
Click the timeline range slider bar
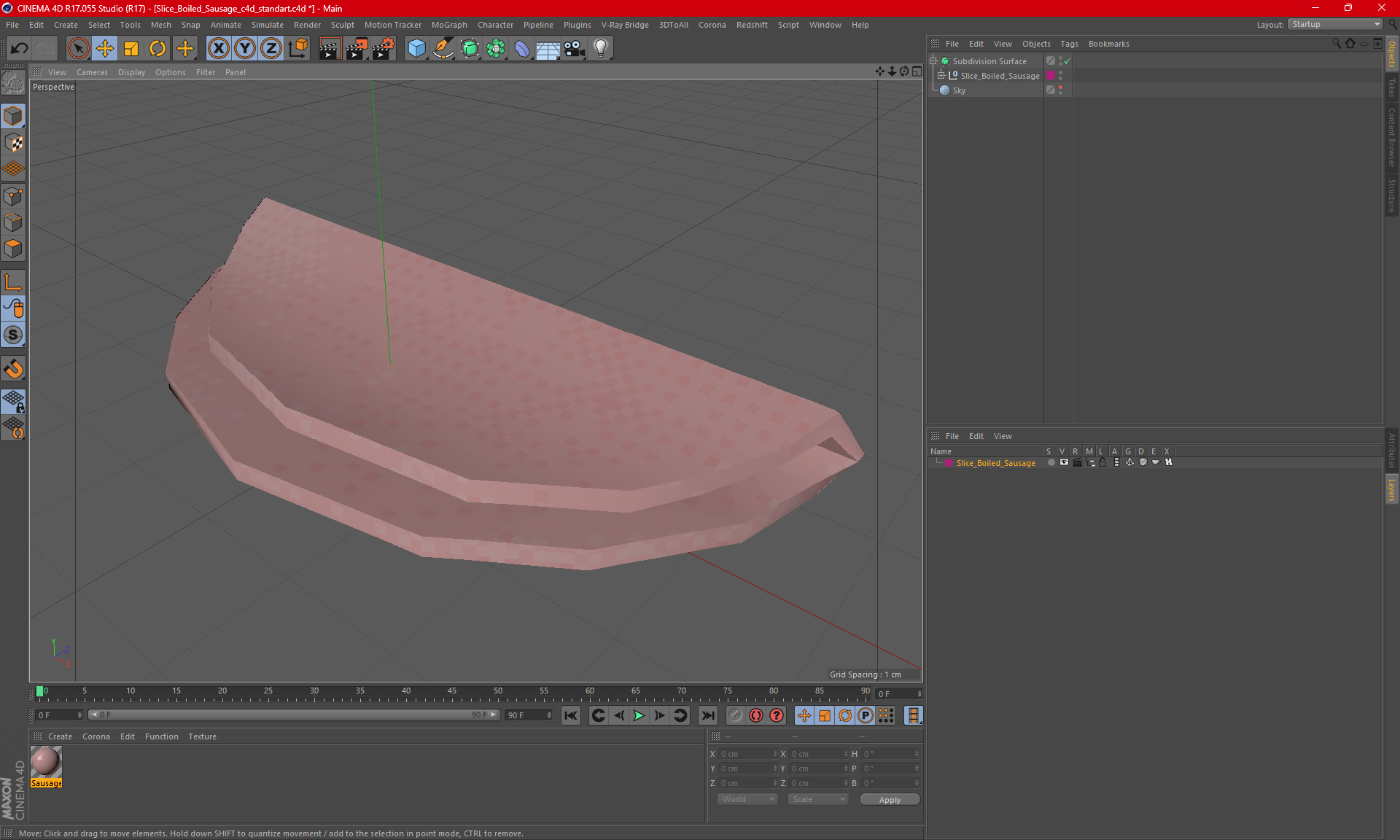click(295, 715)
